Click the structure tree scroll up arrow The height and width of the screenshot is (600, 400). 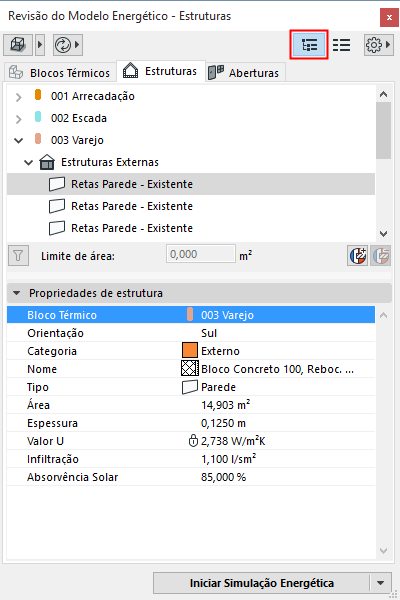[384, 94]
